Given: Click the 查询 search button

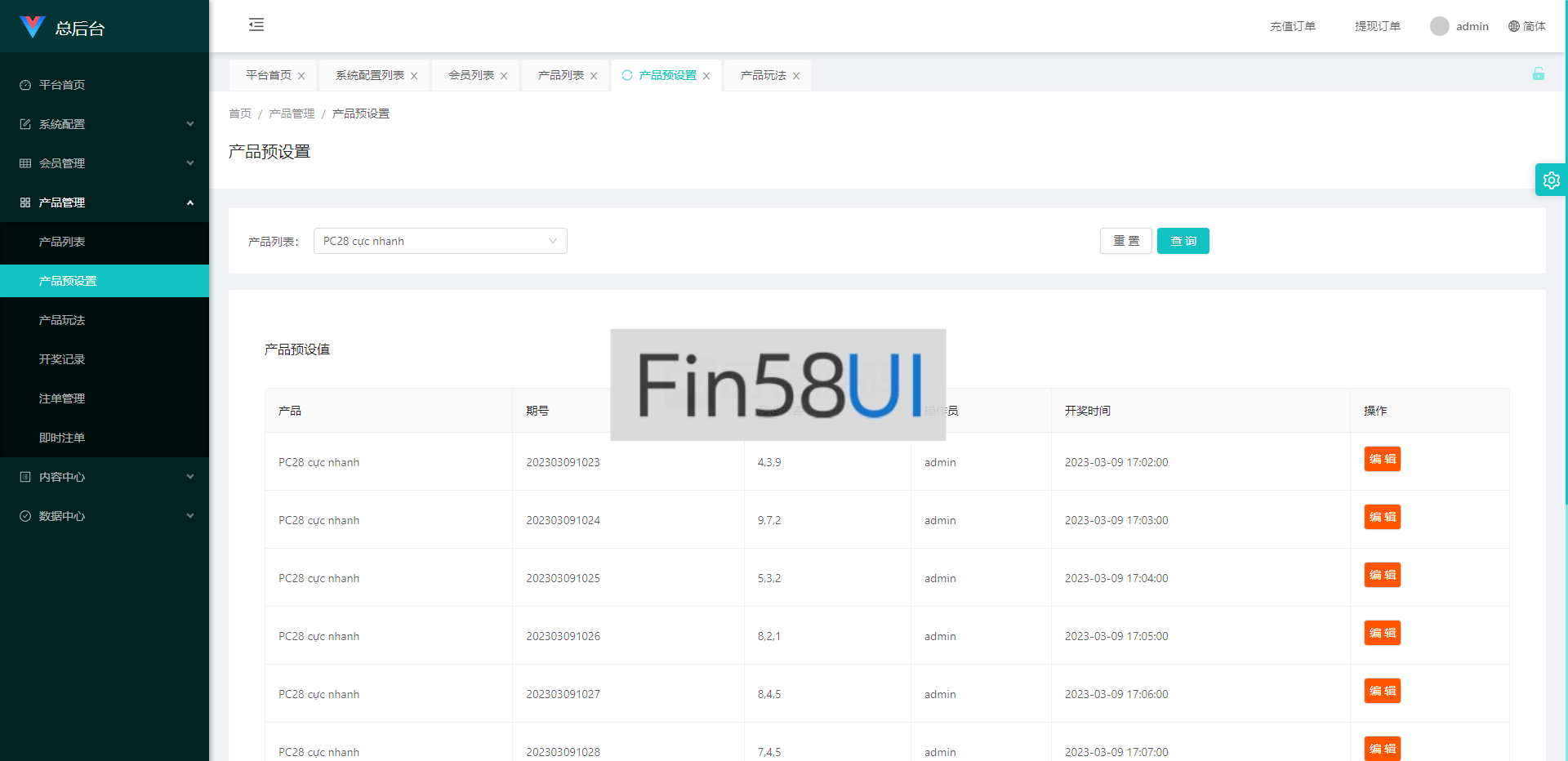Looking at the screenshot, I should pyautogui.click(x=1183, y=241).
